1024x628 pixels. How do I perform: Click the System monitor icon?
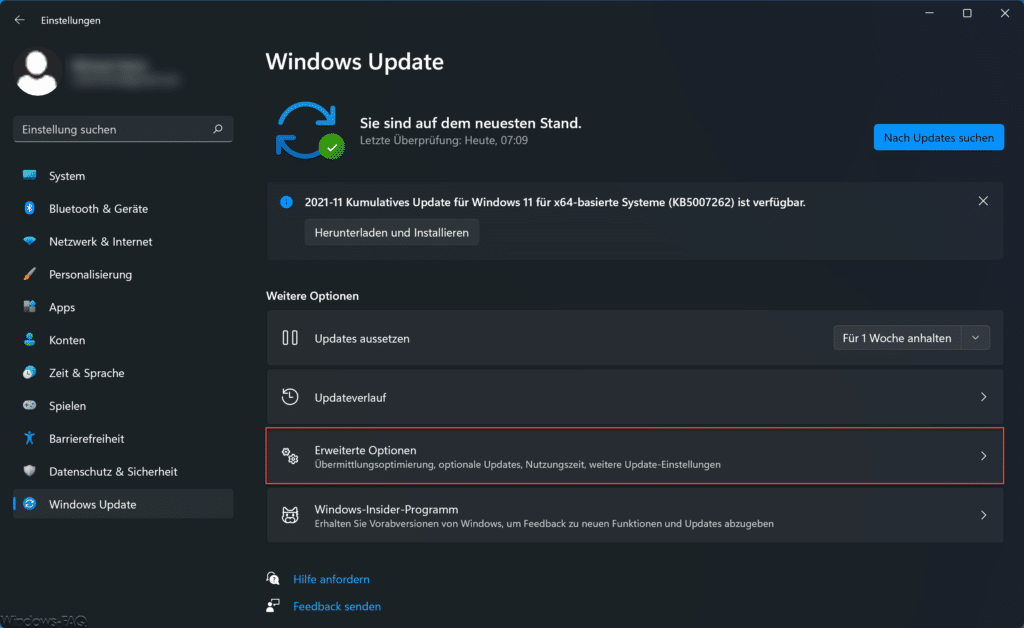(x=29, y=175)
